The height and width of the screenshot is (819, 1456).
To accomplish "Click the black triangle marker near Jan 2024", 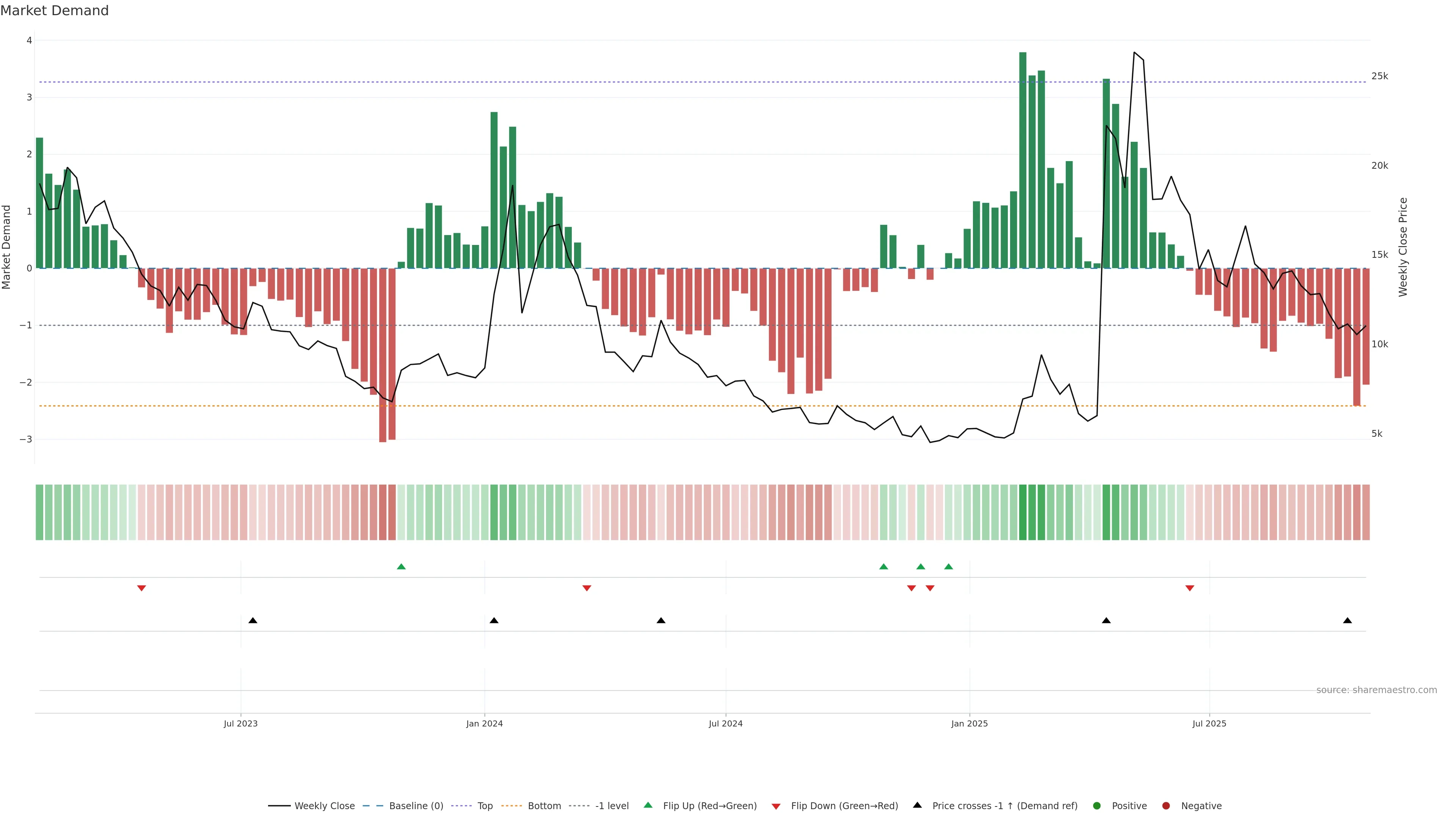I will tap(494, 621).
